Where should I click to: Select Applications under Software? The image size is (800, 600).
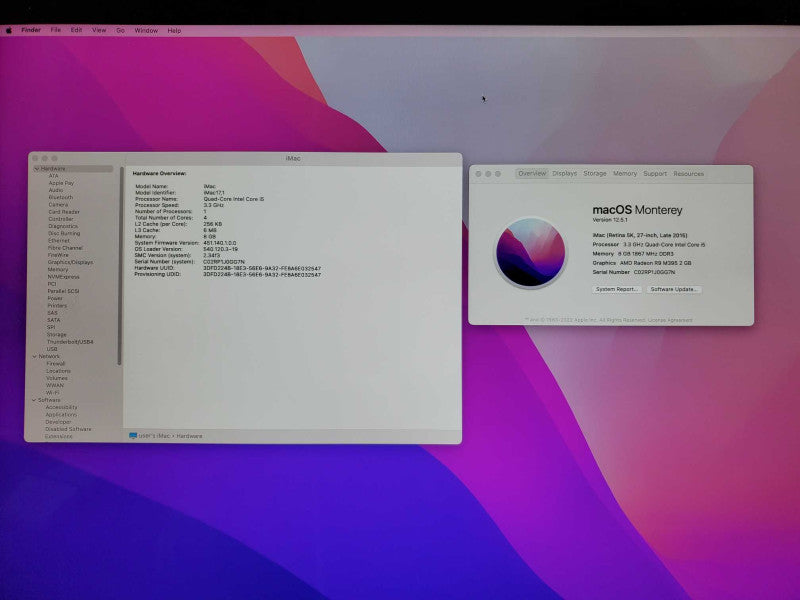(x=61, y=415)
